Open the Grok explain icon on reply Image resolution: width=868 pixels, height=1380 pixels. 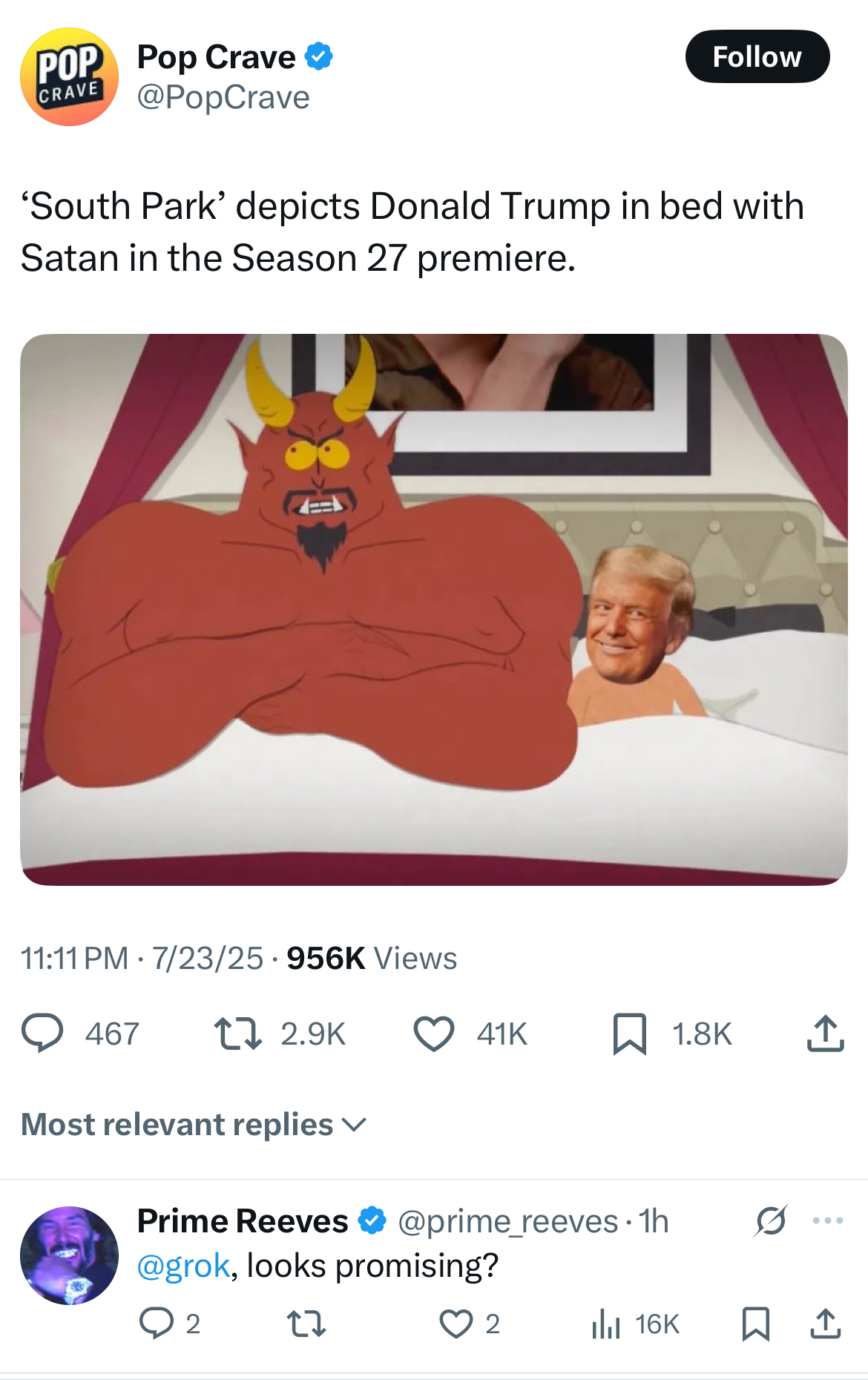[x=771, y=1220]
